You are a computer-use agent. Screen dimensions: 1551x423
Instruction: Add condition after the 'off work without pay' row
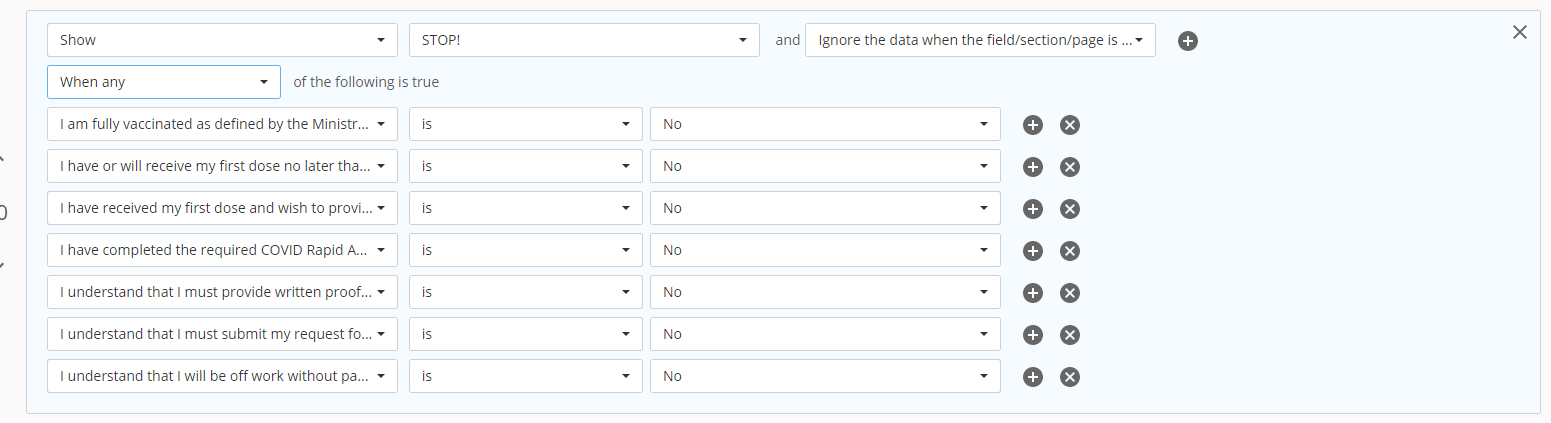[1033, 377]
